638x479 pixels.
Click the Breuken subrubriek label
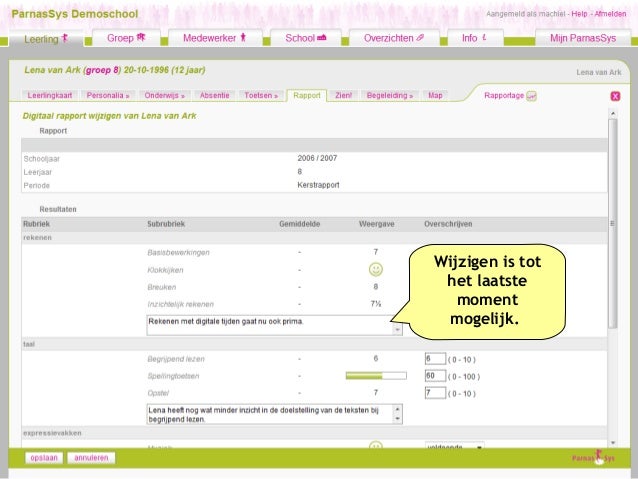point(162,287)
